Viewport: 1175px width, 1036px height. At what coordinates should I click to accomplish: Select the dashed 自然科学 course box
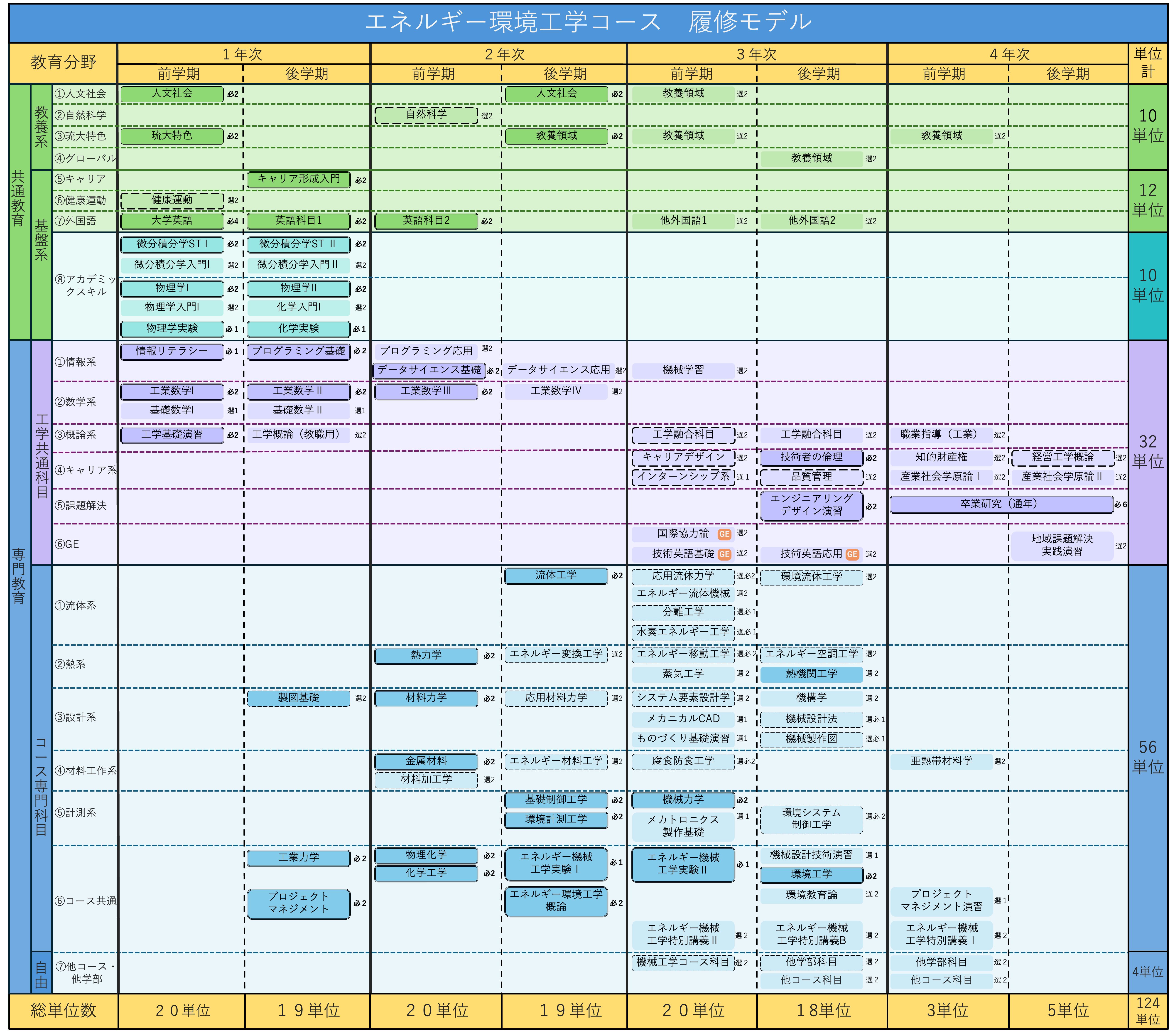point(426,115)
